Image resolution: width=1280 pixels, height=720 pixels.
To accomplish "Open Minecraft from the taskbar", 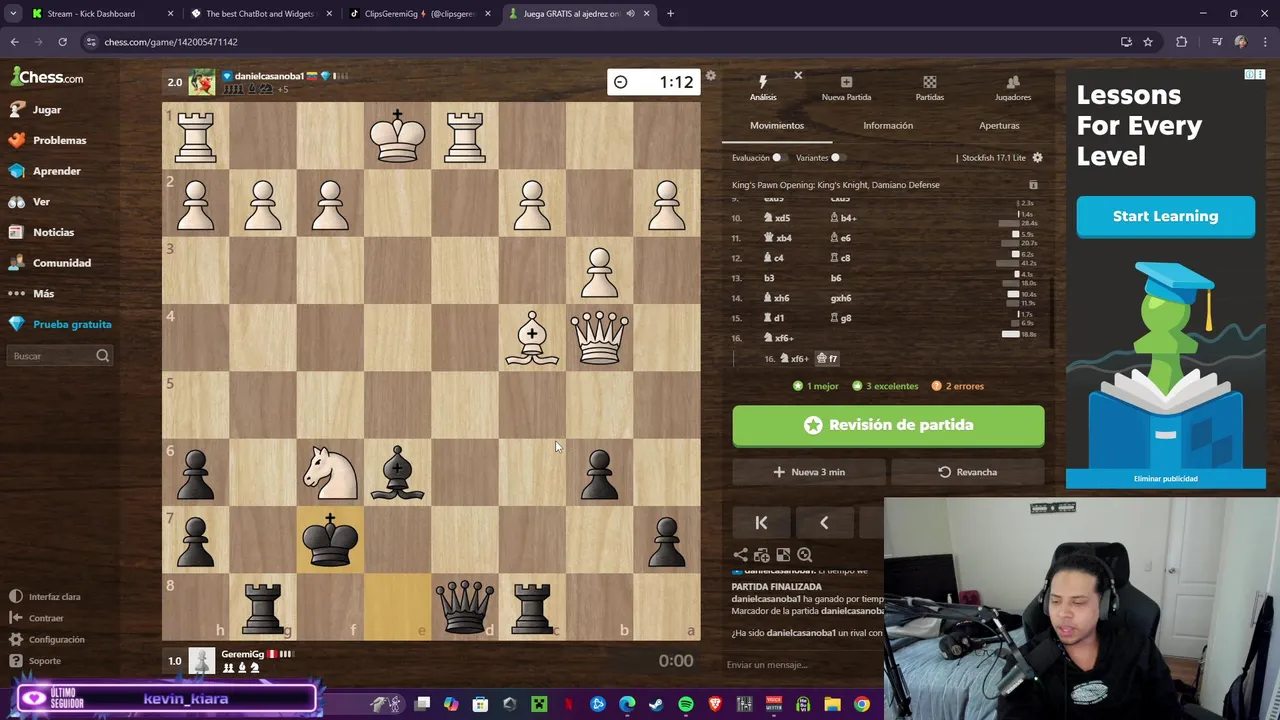I will [539, 705].
